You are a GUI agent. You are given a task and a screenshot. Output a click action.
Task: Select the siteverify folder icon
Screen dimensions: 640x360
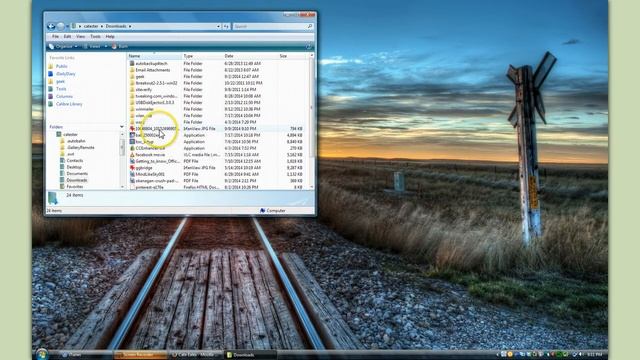132,89
